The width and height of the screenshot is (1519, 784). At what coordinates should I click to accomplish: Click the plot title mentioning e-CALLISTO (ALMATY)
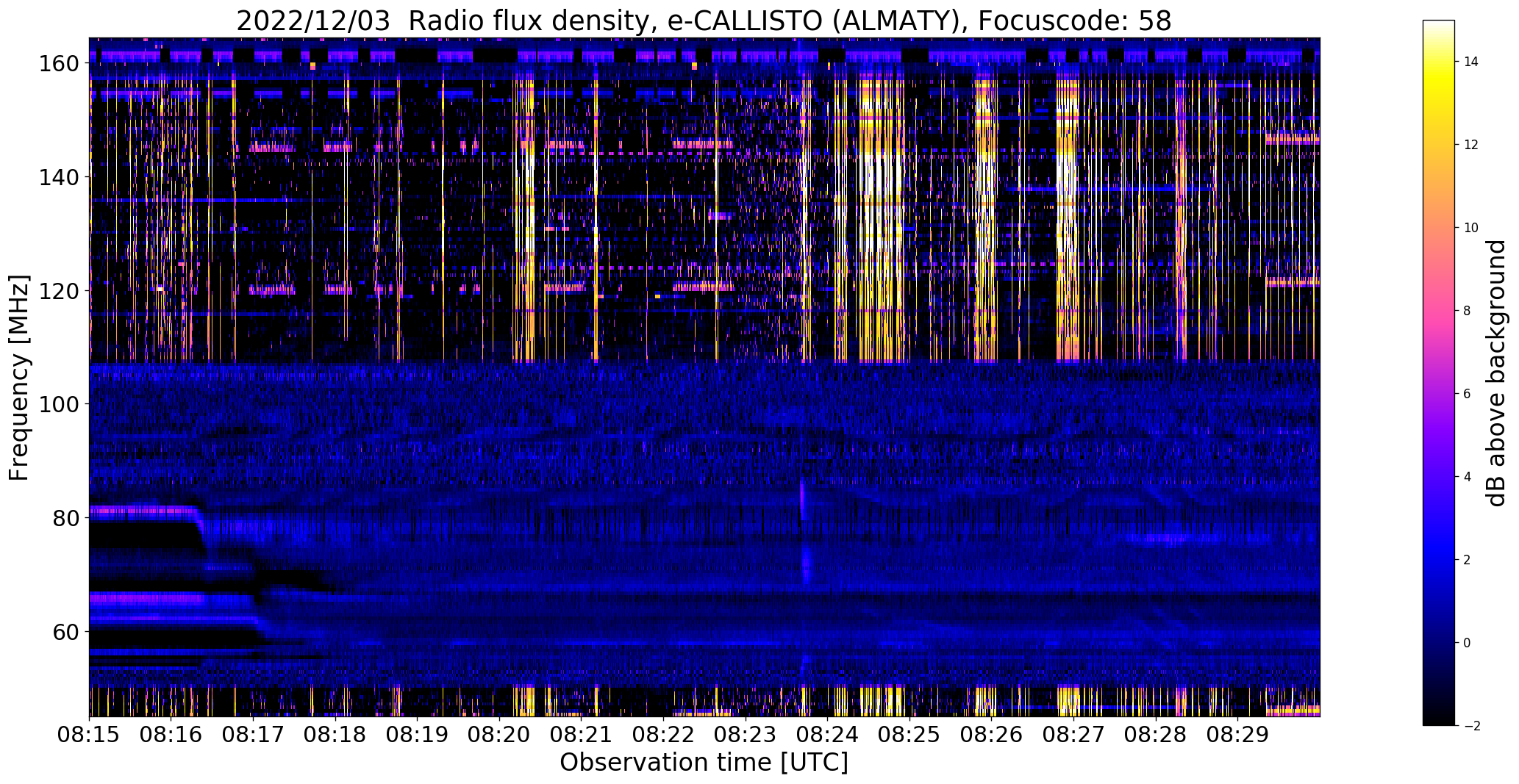(x=704, y=21)
